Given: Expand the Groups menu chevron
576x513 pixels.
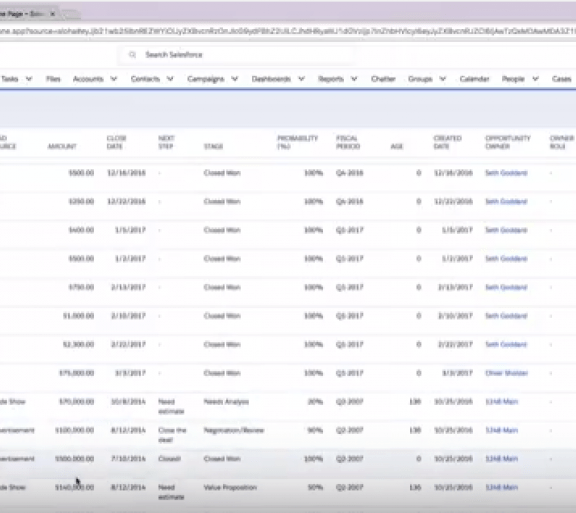Looking at the screenshot, I should click(x=443, y=79).
